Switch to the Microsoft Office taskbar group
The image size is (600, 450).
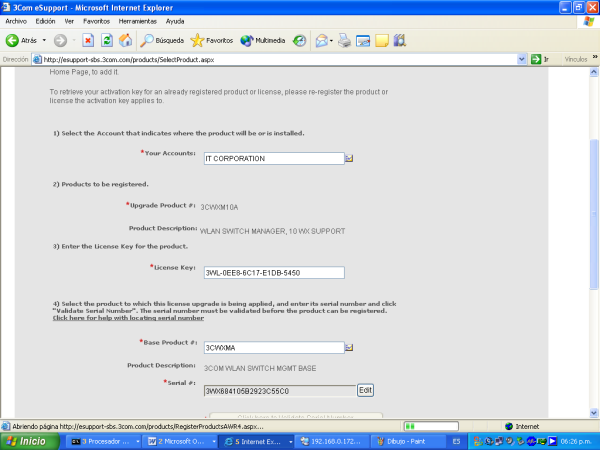(180, 442)
